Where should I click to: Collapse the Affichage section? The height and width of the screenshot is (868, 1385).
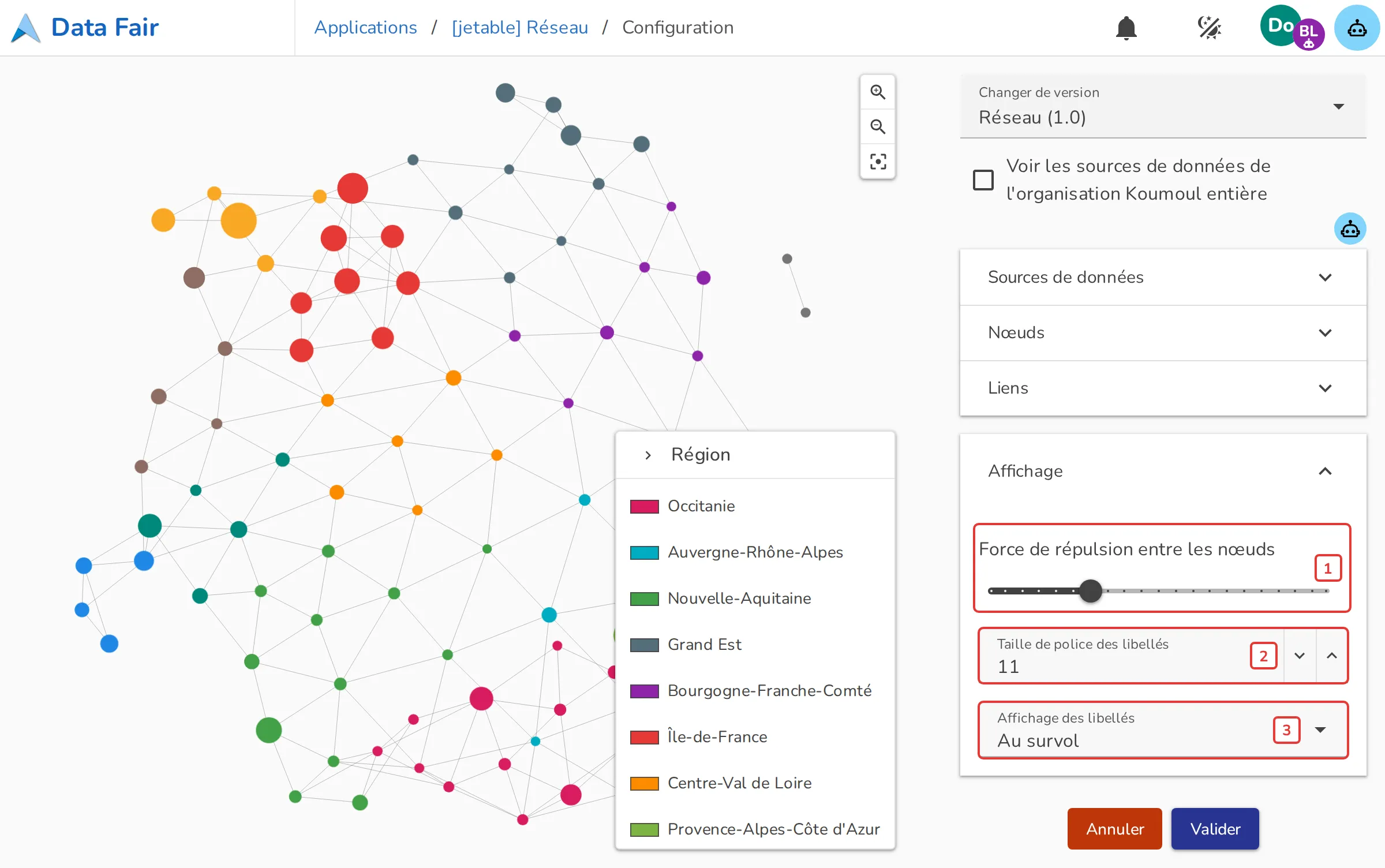point(1163,471)
